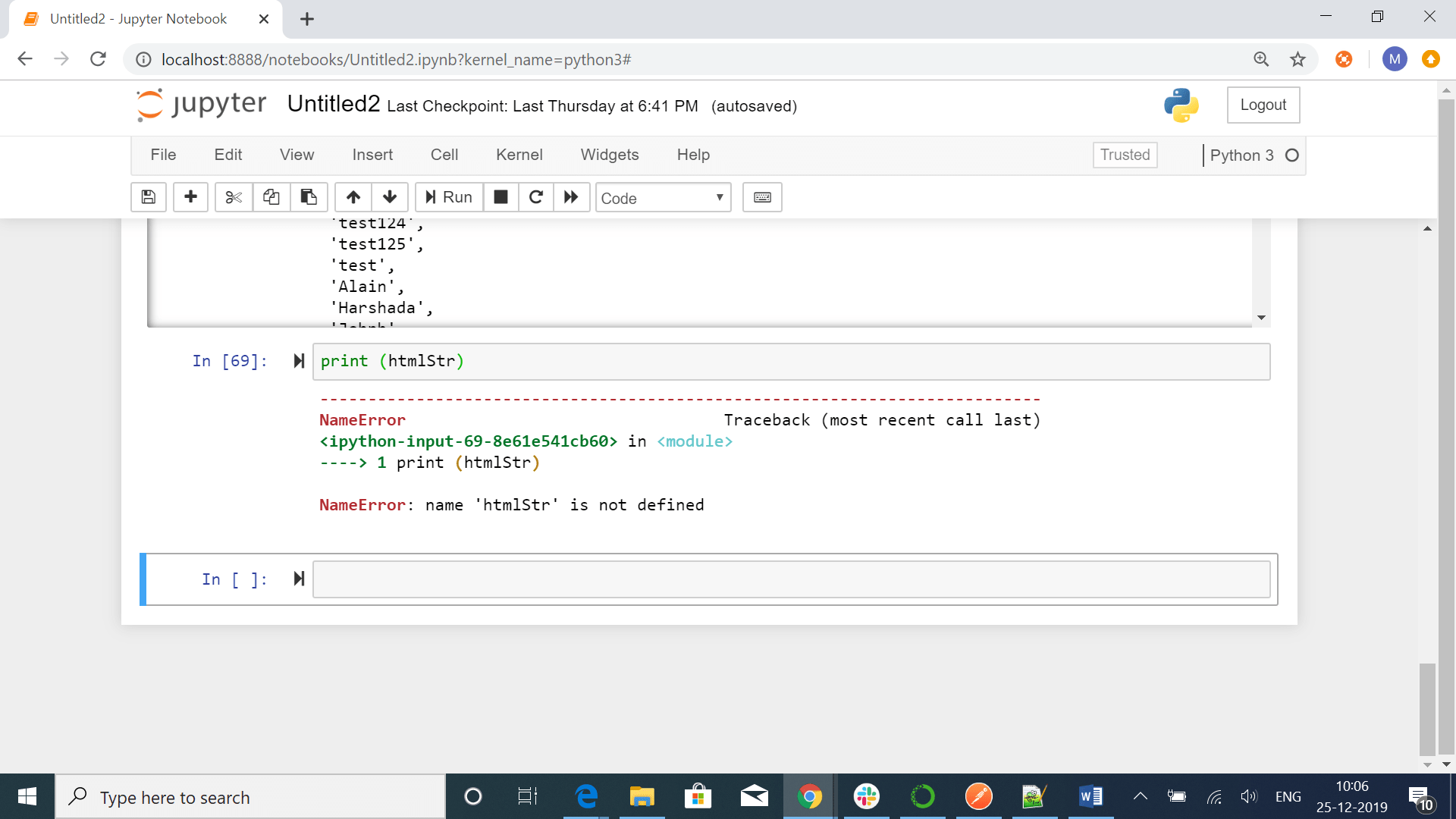Open the Code cell type dropdown
The image size is (1456, 819).
[x=663, y=198]
